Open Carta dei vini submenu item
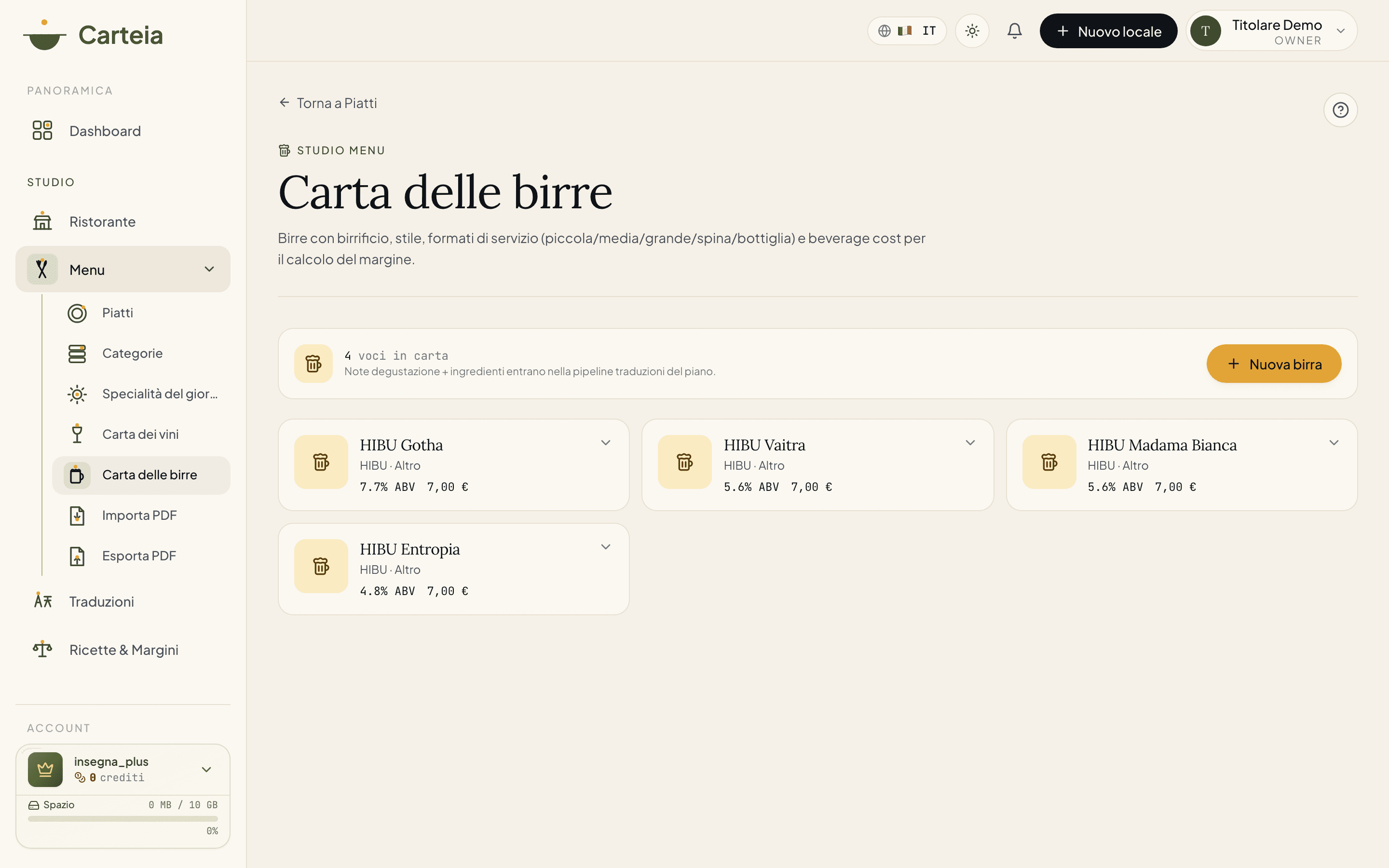 point(141,434)
